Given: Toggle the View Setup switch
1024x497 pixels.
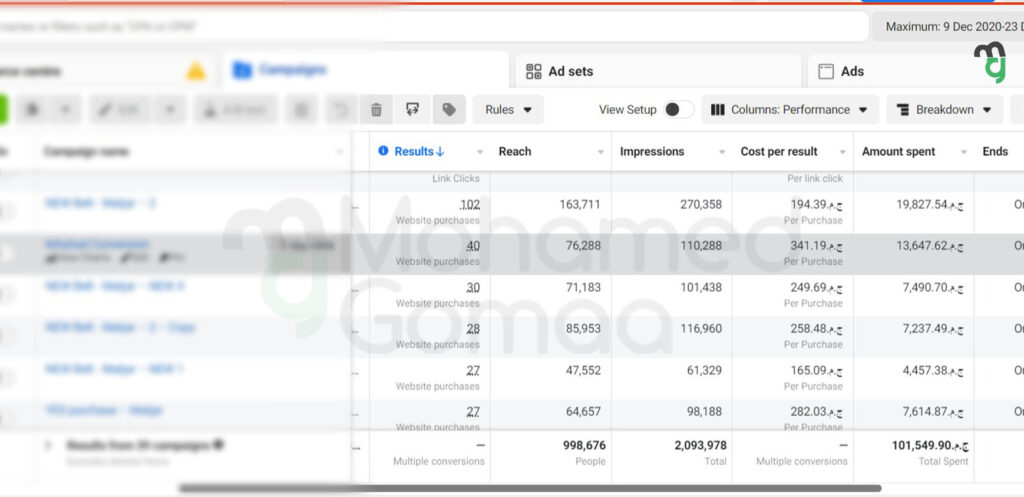Looking at the screenshot, I should point(677,110).
